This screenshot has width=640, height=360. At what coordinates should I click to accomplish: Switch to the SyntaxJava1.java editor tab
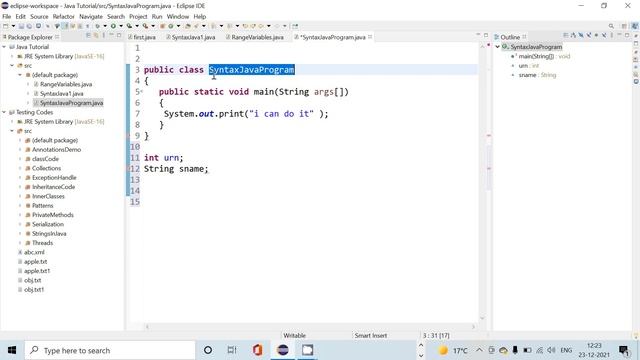tap(191, 37)
